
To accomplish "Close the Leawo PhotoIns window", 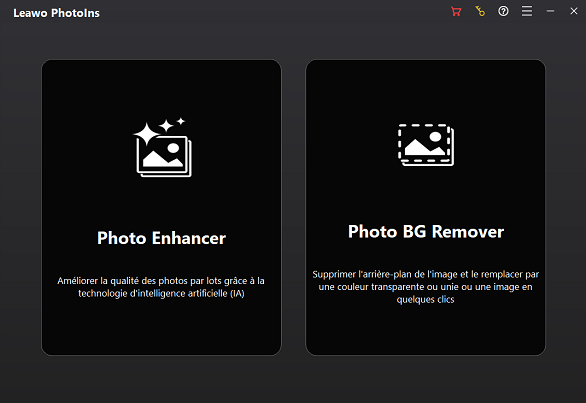I will pos(574,11).
